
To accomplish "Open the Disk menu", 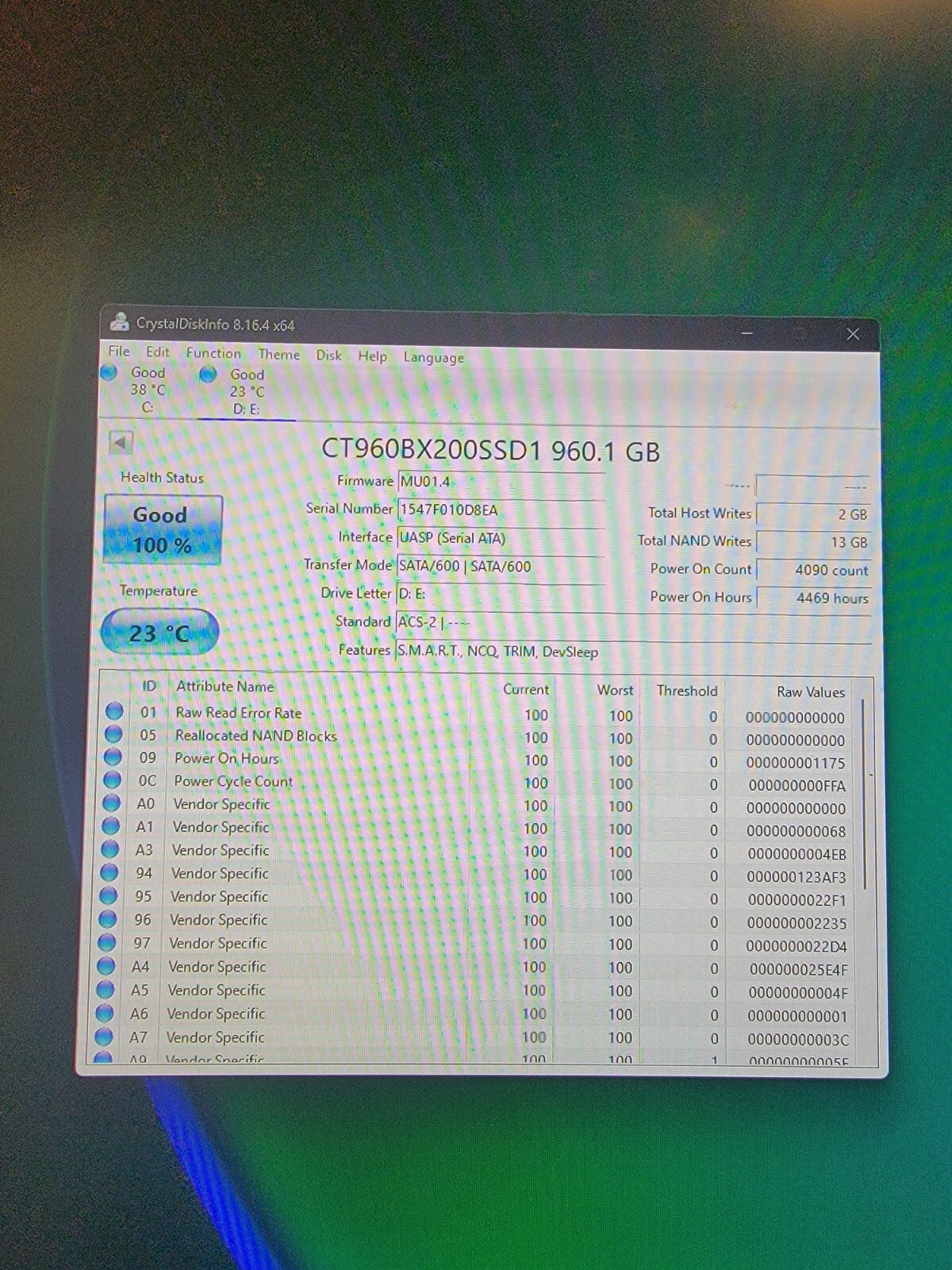I will 328,355.
